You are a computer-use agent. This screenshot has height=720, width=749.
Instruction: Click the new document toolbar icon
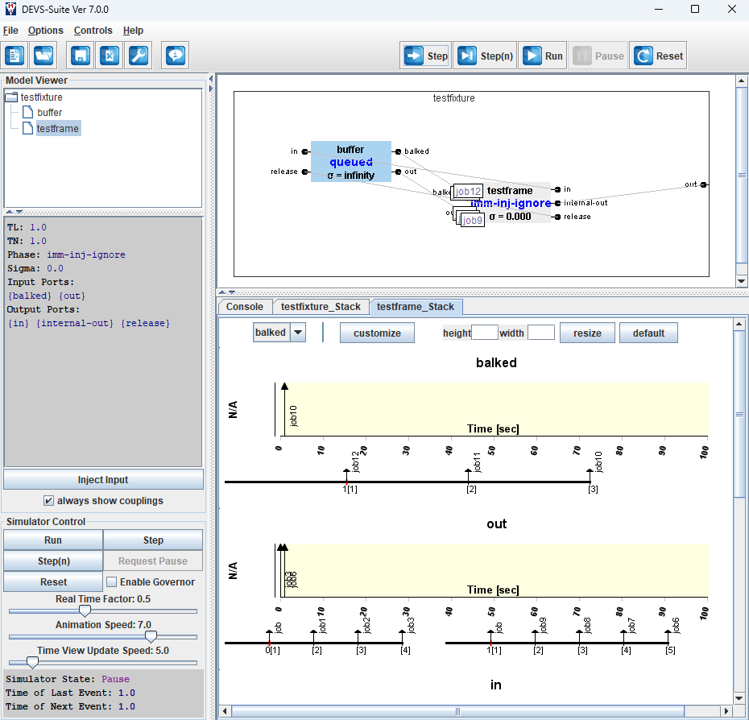tap(15, 56)
